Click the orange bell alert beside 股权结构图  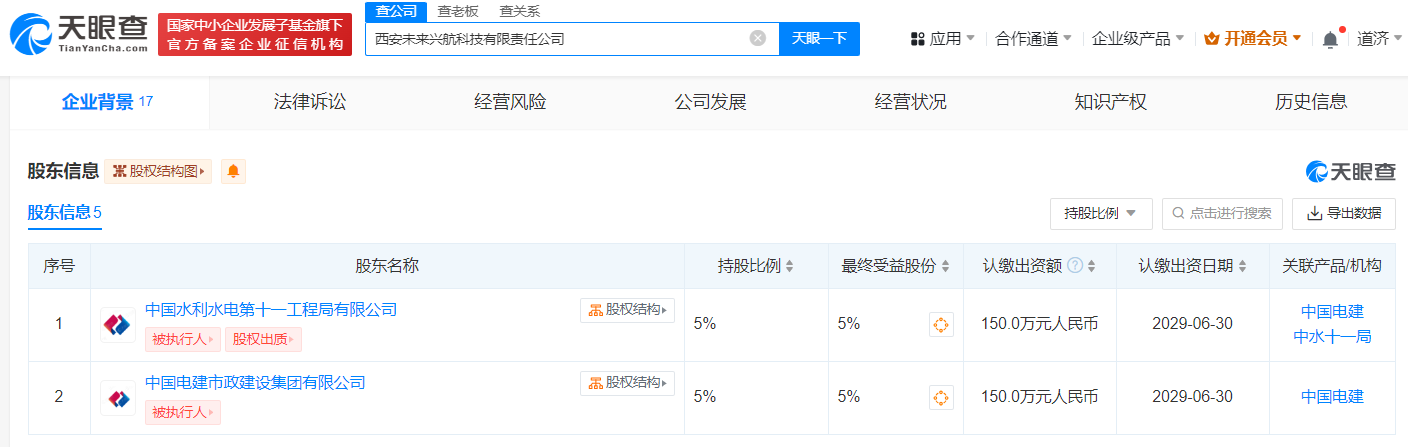click(233, 171)
